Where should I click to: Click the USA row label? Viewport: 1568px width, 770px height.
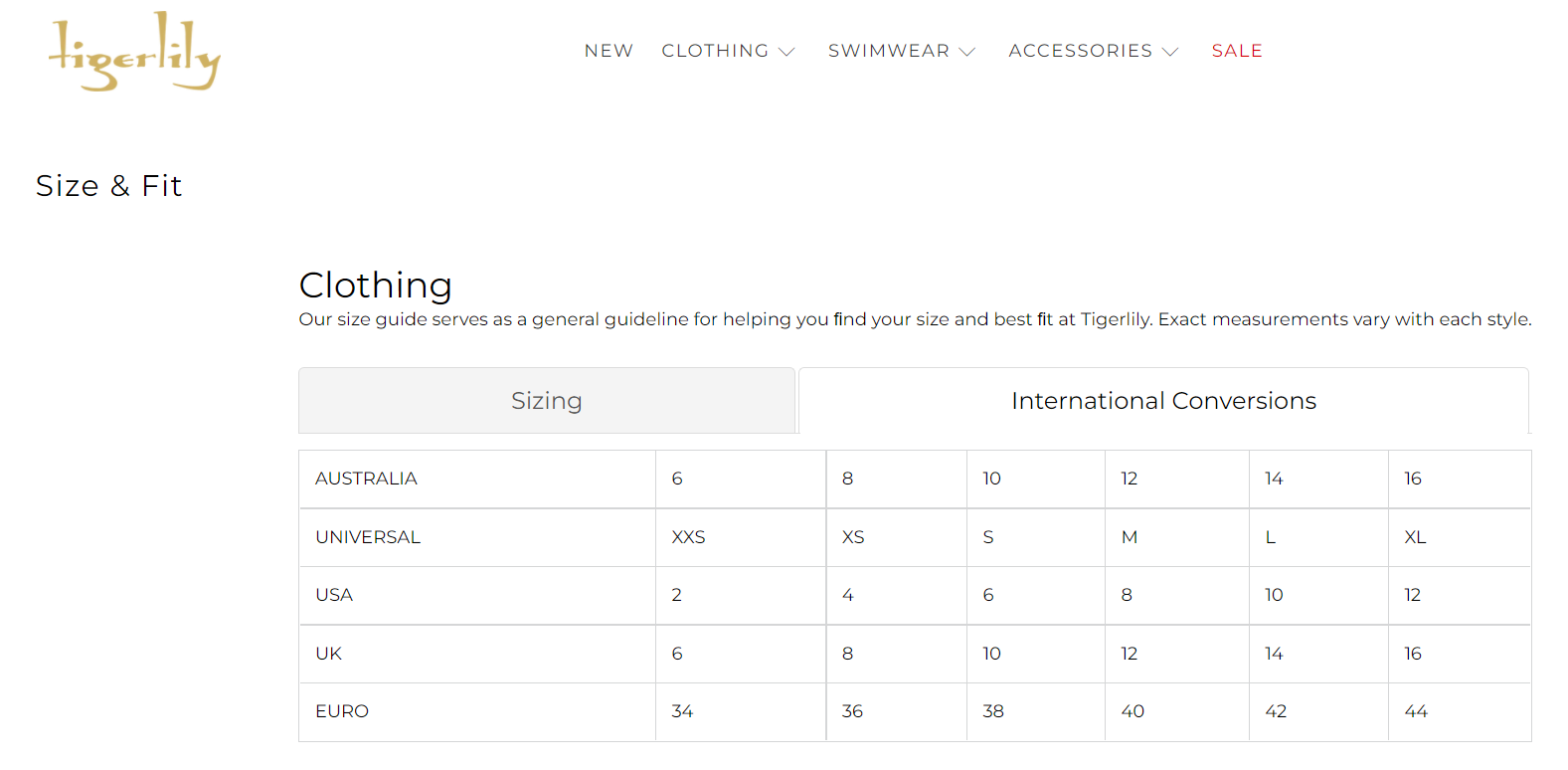(x=334, y=595)
